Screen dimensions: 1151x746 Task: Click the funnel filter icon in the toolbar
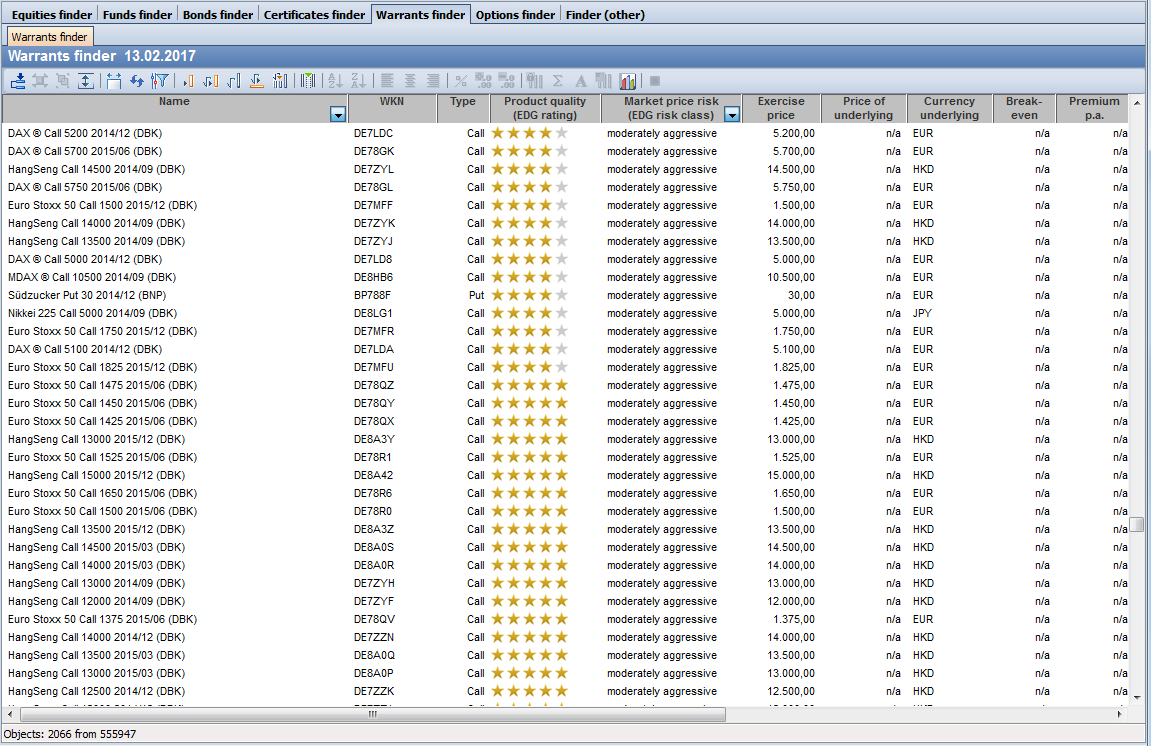(160, 81)
